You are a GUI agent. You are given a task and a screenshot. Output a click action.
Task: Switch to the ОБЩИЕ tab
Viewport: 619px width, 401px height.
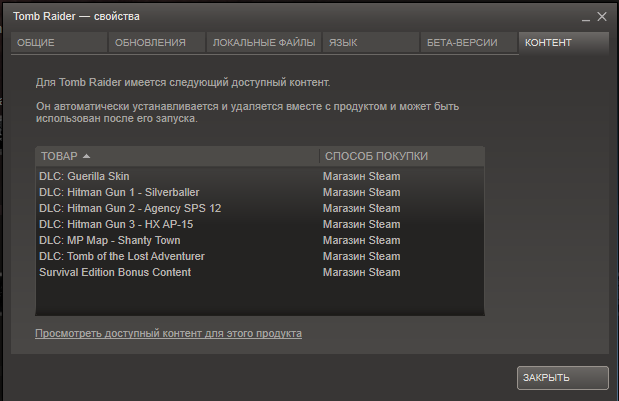click(x=59, y=43)
